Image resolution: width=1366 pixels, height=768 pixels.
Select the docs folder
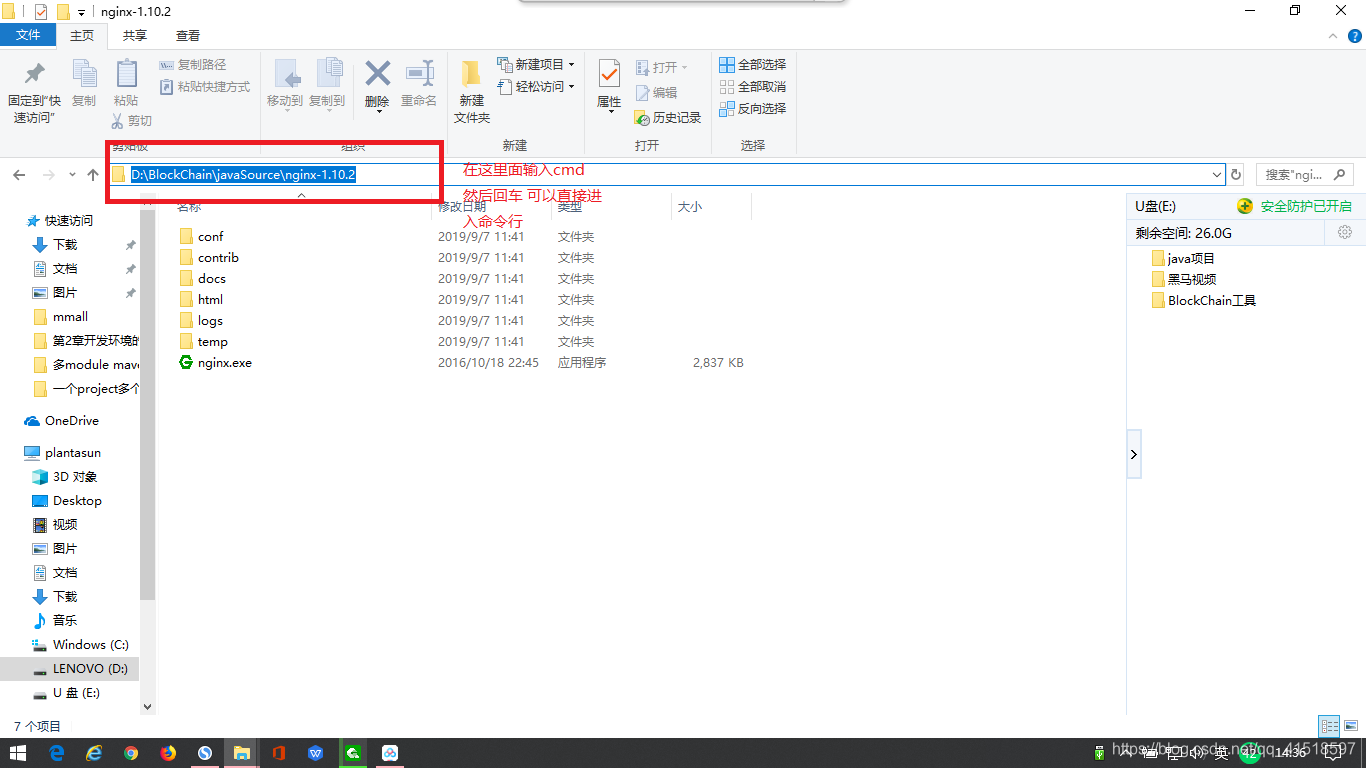pyautogui.click(x=212, y=279)
